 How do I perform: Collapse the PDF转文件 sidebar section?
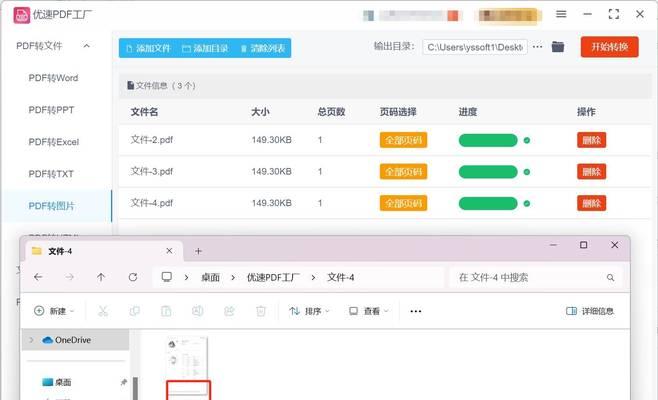86,46
